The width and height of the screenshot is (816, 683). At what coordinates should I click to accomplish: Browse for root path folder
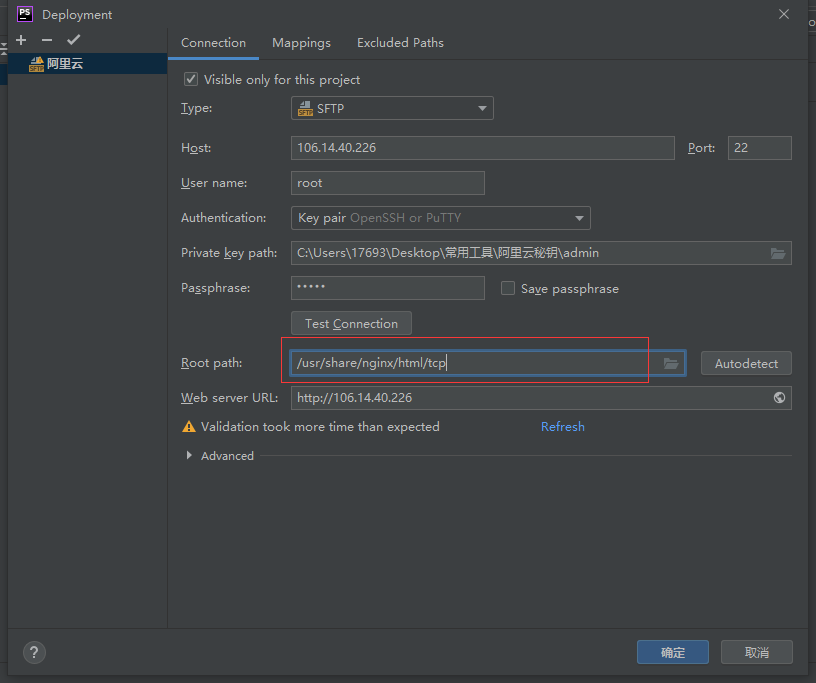click(x=671, y=363)
